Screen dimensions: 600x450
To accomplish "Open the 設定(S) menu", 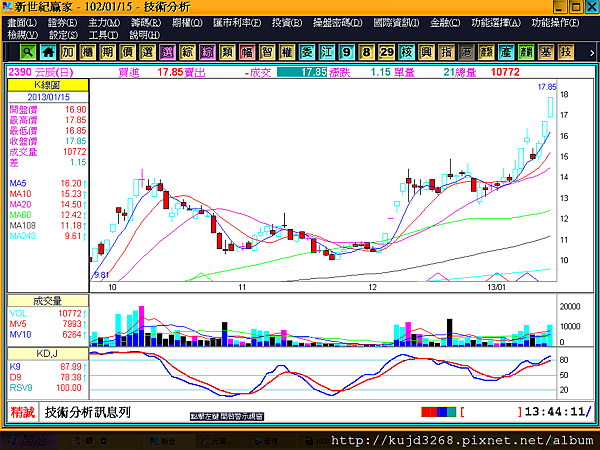I will coord(64,35).
